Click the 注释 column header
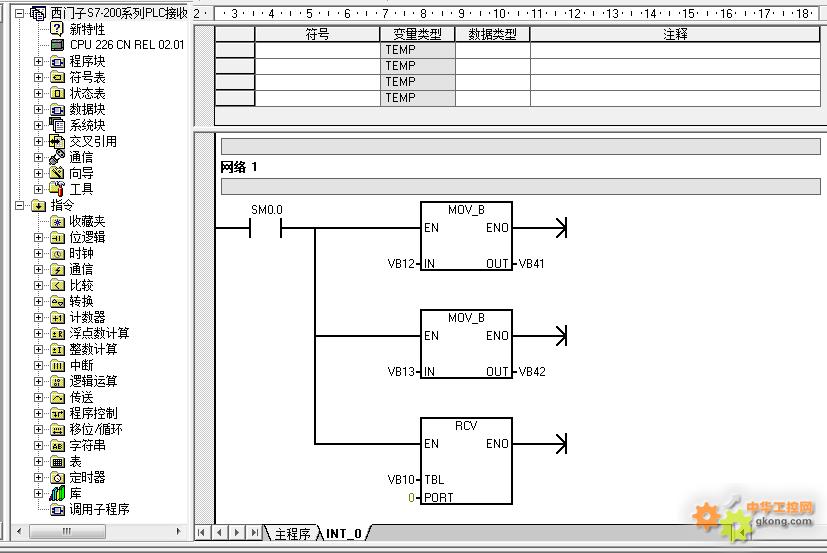827x553 pixels. click(675, 34)
